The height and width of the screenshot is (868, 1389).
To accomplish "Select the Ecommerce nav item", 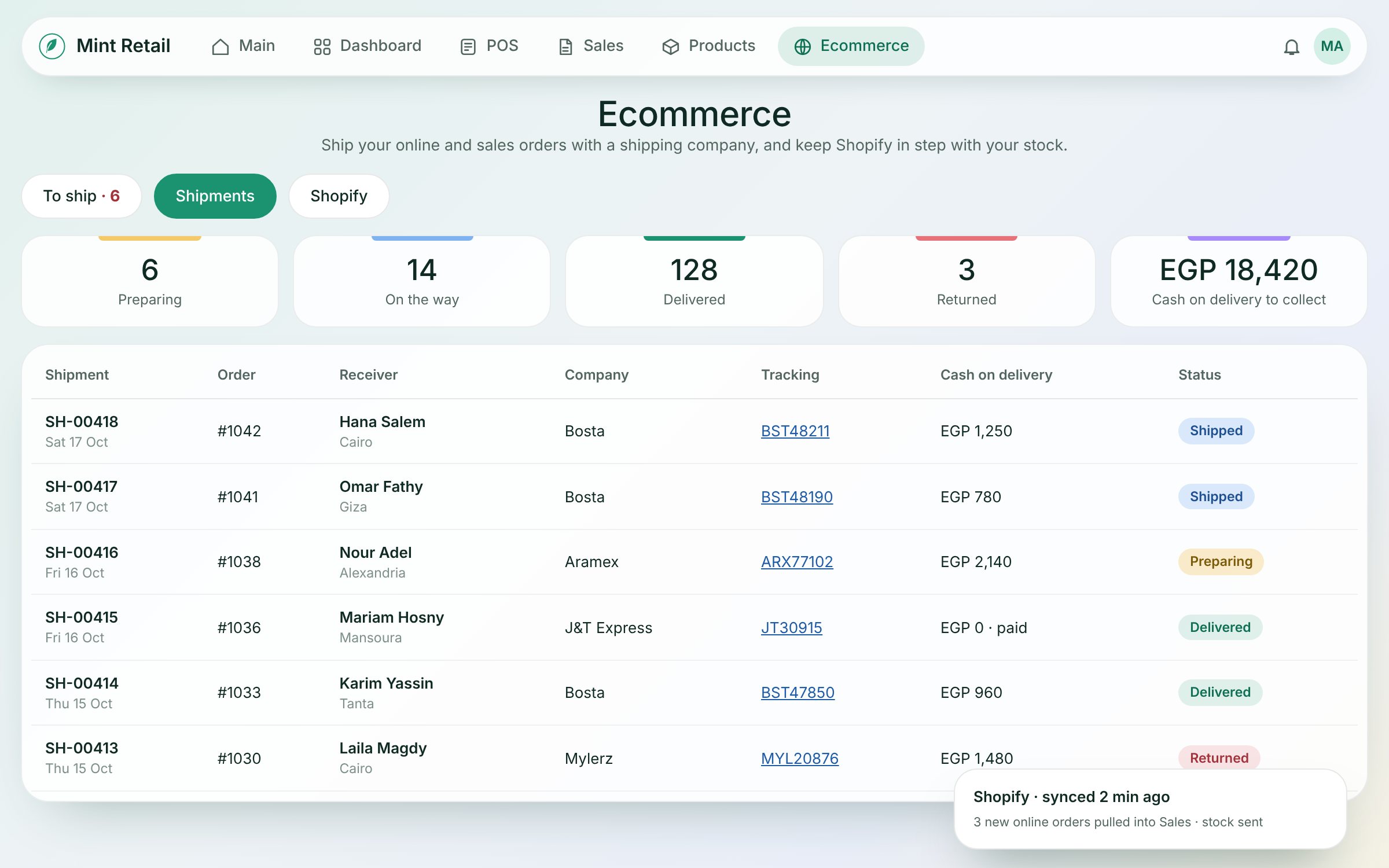I will (851, 46).
